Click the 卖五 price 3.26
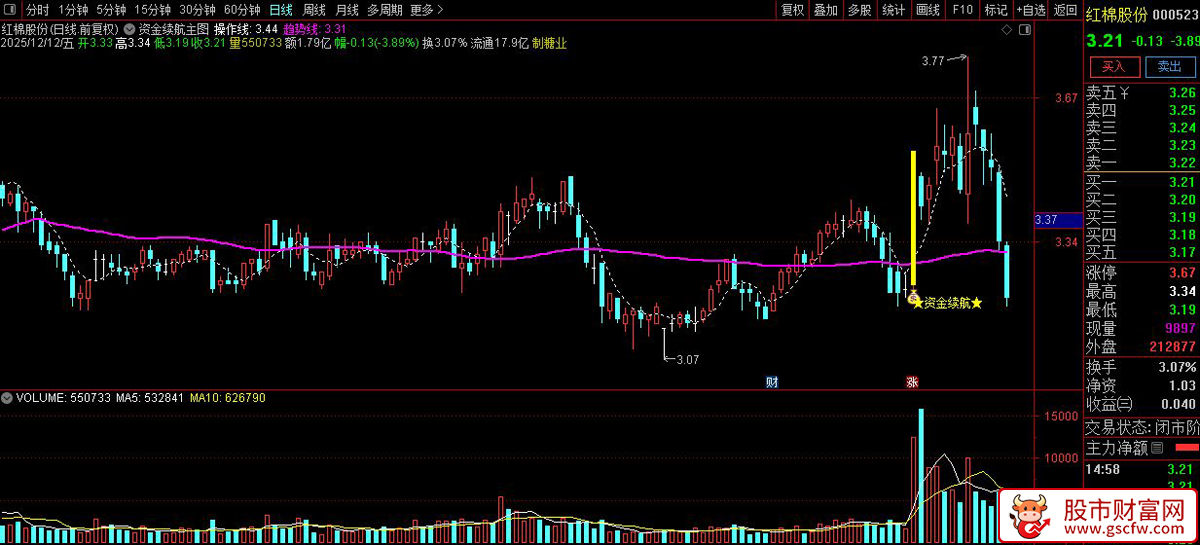This screenshot has height=545, width=1200. pos(1181,94)
